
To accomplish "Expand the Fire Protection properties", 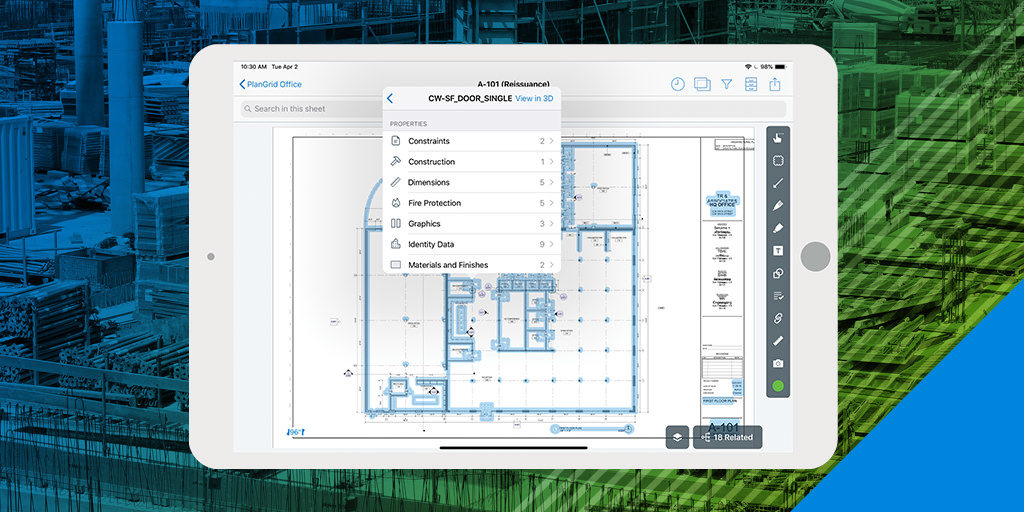I will pyautogui.click(x=472, y=203).
